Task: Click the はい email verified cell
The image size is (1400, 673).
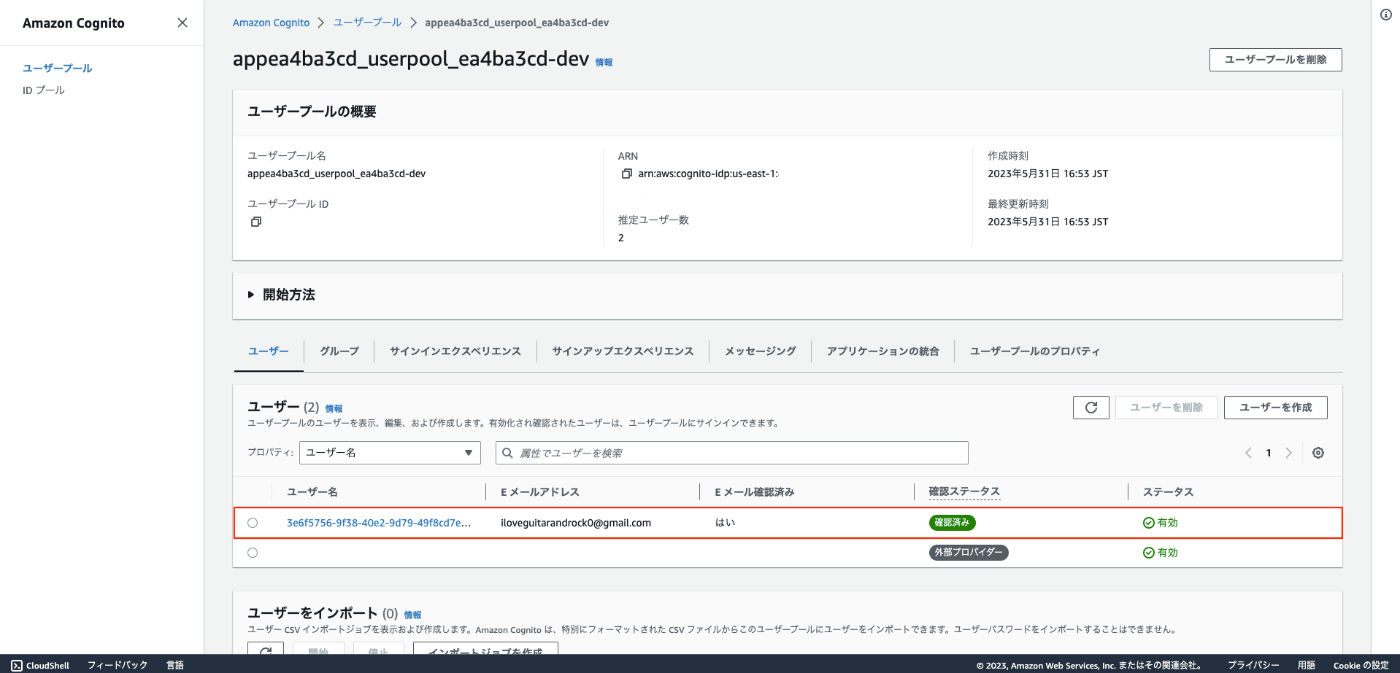Action: [x=725, y=523]
